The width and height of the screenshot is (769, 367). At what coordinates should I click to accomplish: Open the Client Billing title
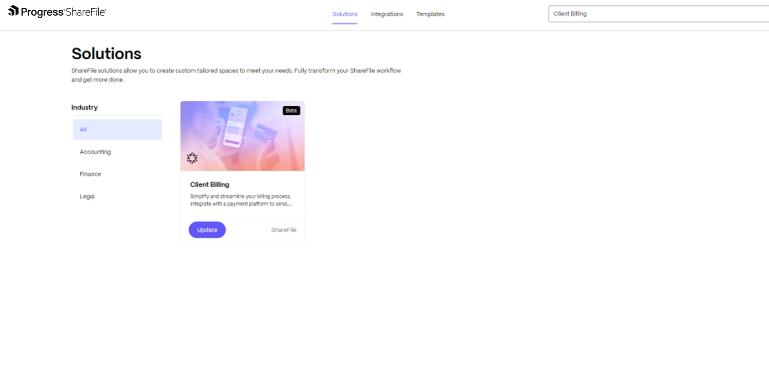[209, 184]
